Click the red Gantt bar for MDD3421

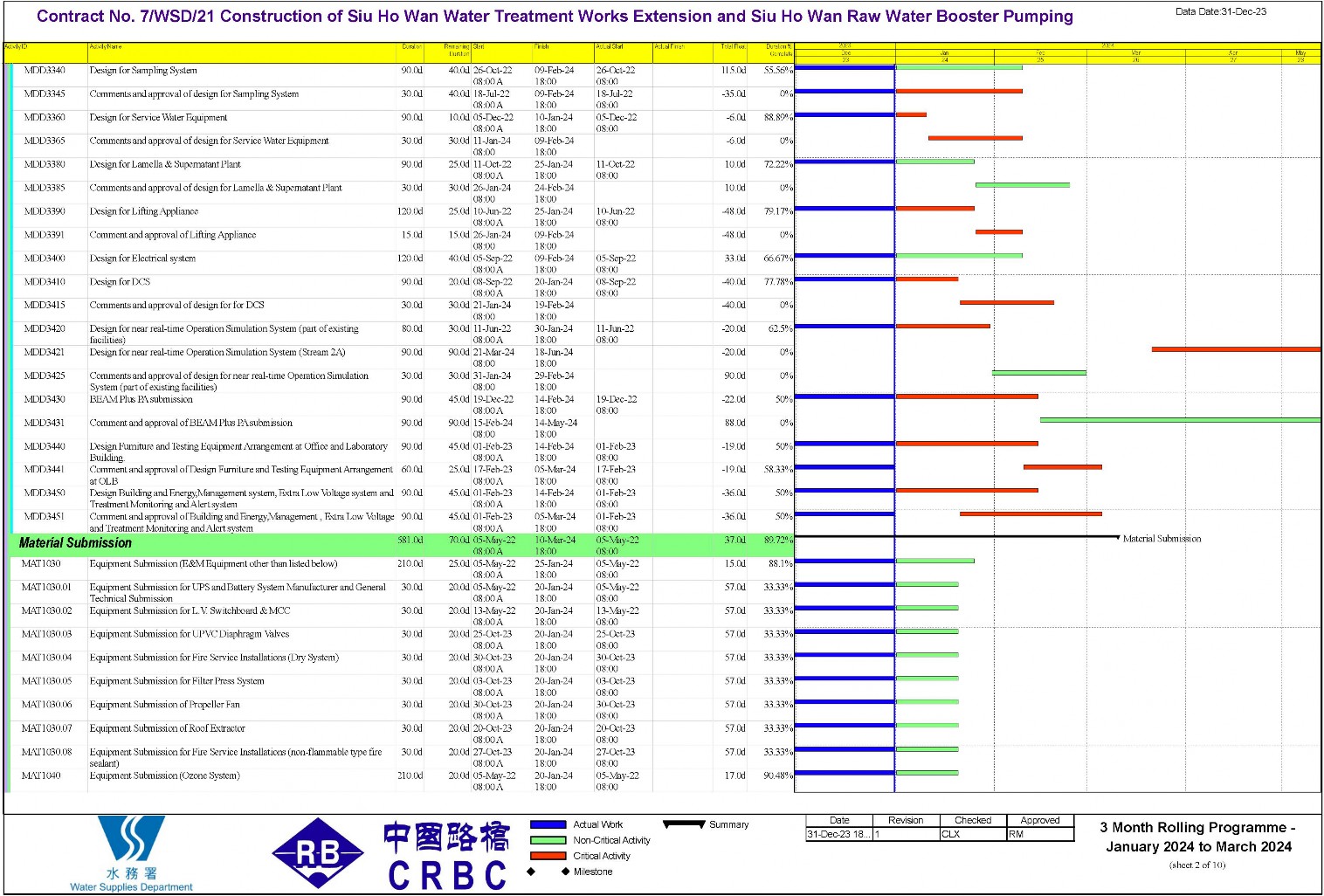(x=1236, y=349)
